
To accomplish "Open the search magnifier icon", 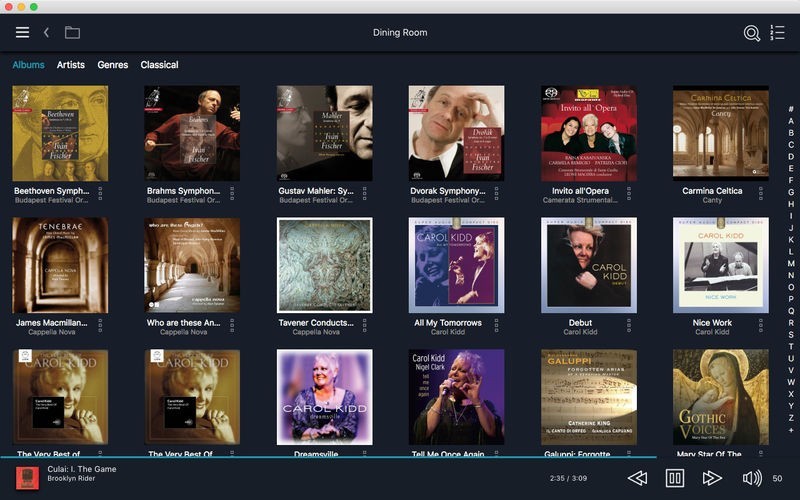I will (x=751, y=33).
